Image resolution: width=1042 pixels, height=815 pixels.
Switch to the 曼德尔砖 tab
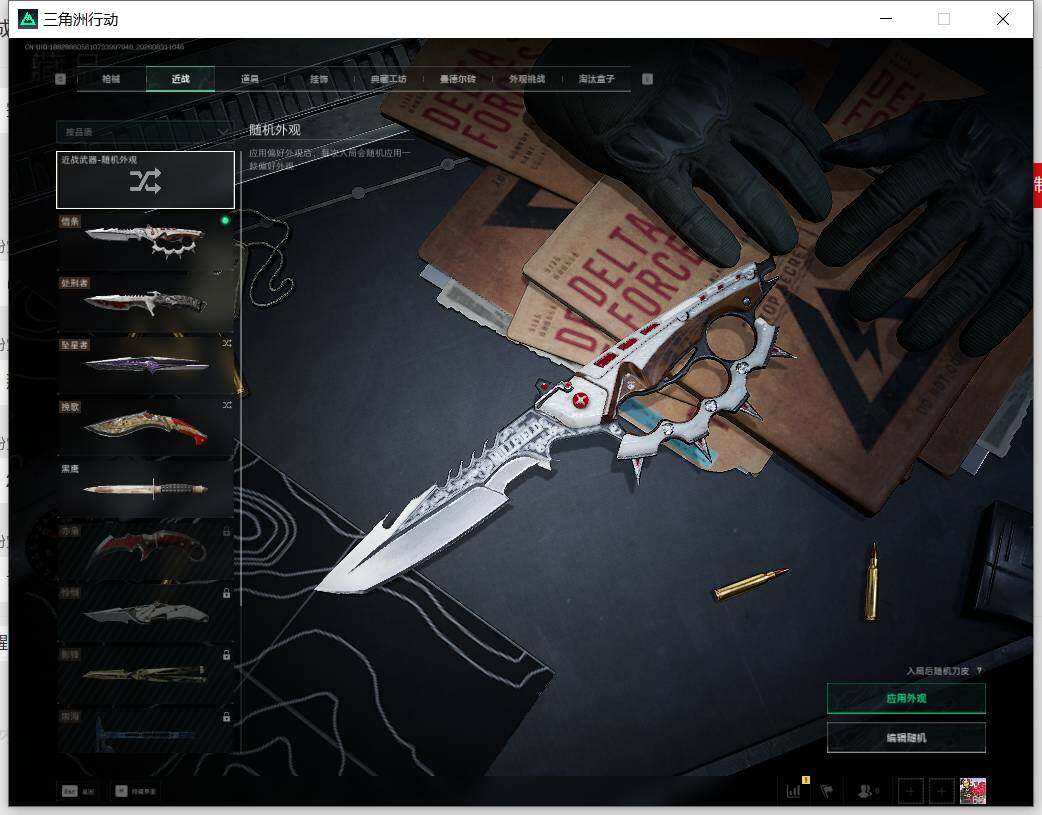point(458,79)
